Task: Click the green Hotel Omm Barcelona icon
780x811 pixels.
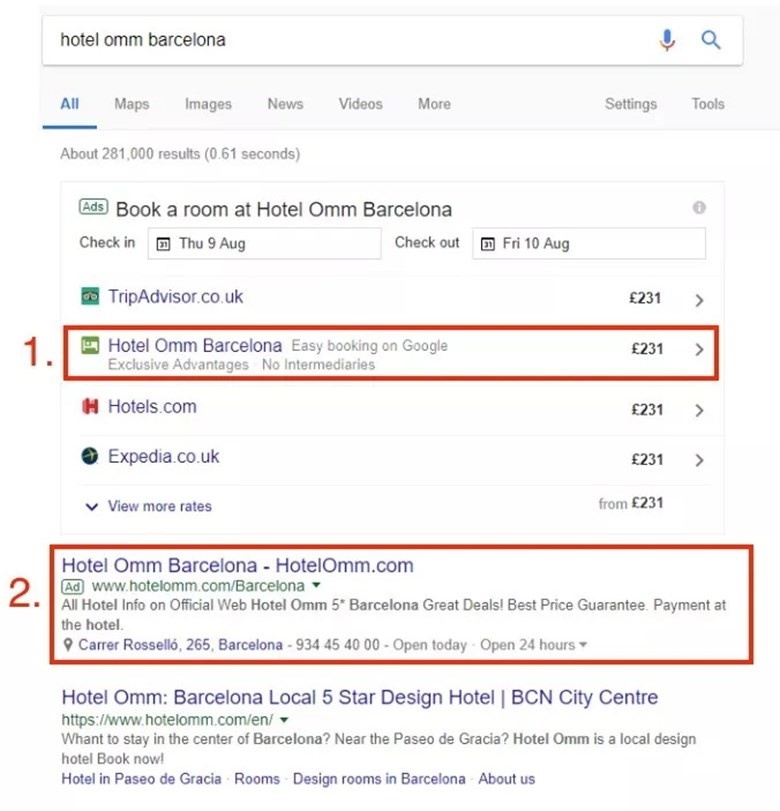Action: [x=90, y=346]
